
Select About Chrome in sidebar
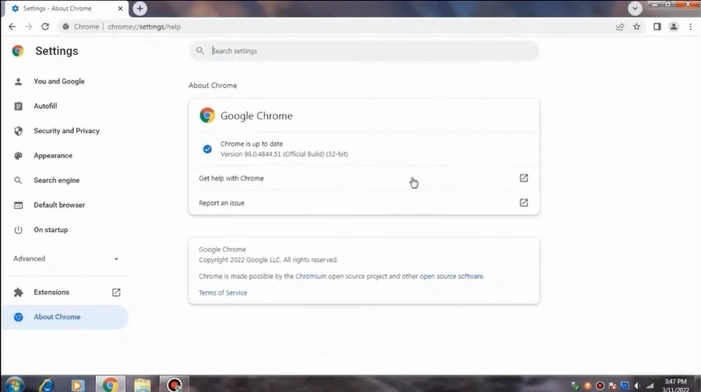65,317
